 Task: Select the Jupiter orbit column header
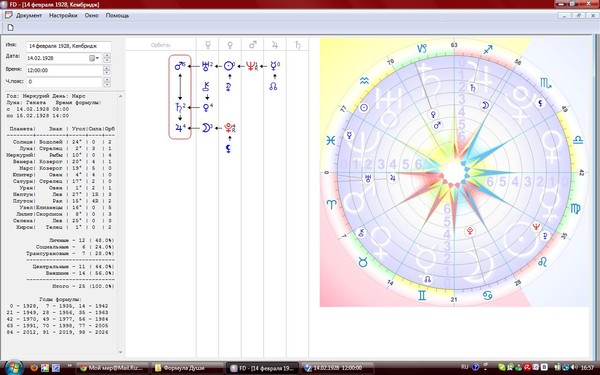click(x=275, y=45)
